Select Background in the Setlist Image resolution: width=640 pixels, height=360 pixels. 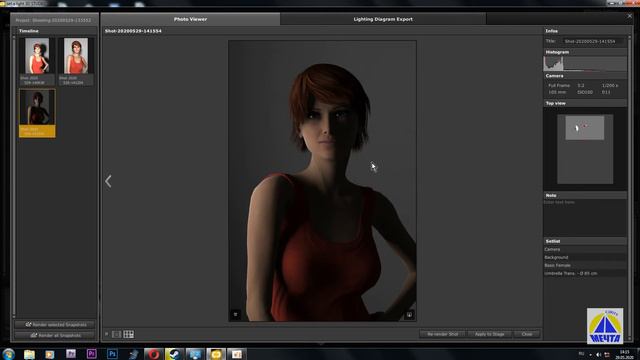click(584, 257)
